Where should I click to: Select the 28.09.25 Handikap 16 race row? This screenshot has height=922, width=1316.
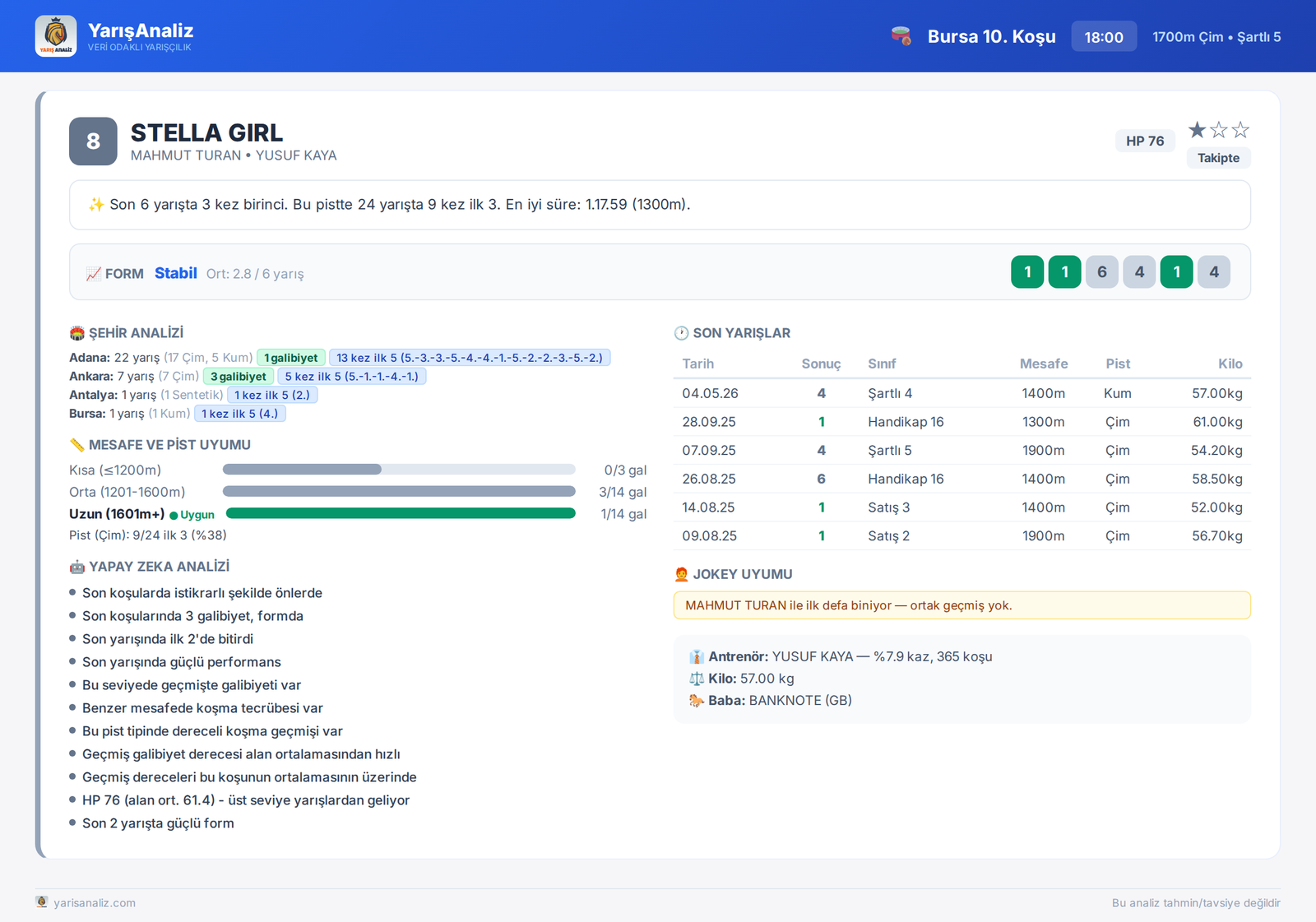[x=962, y=422]
